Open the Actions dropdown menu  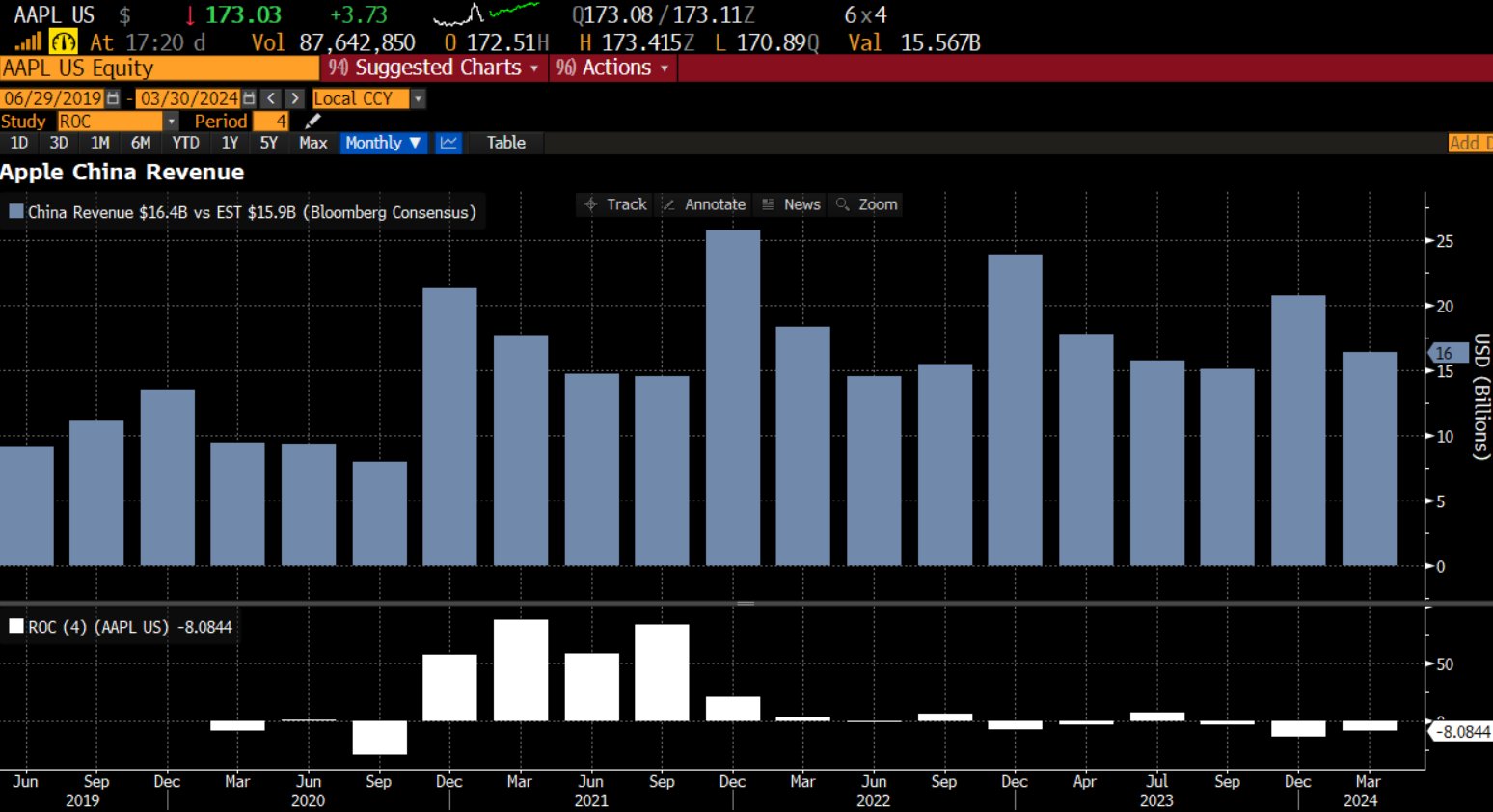[612, 68]
